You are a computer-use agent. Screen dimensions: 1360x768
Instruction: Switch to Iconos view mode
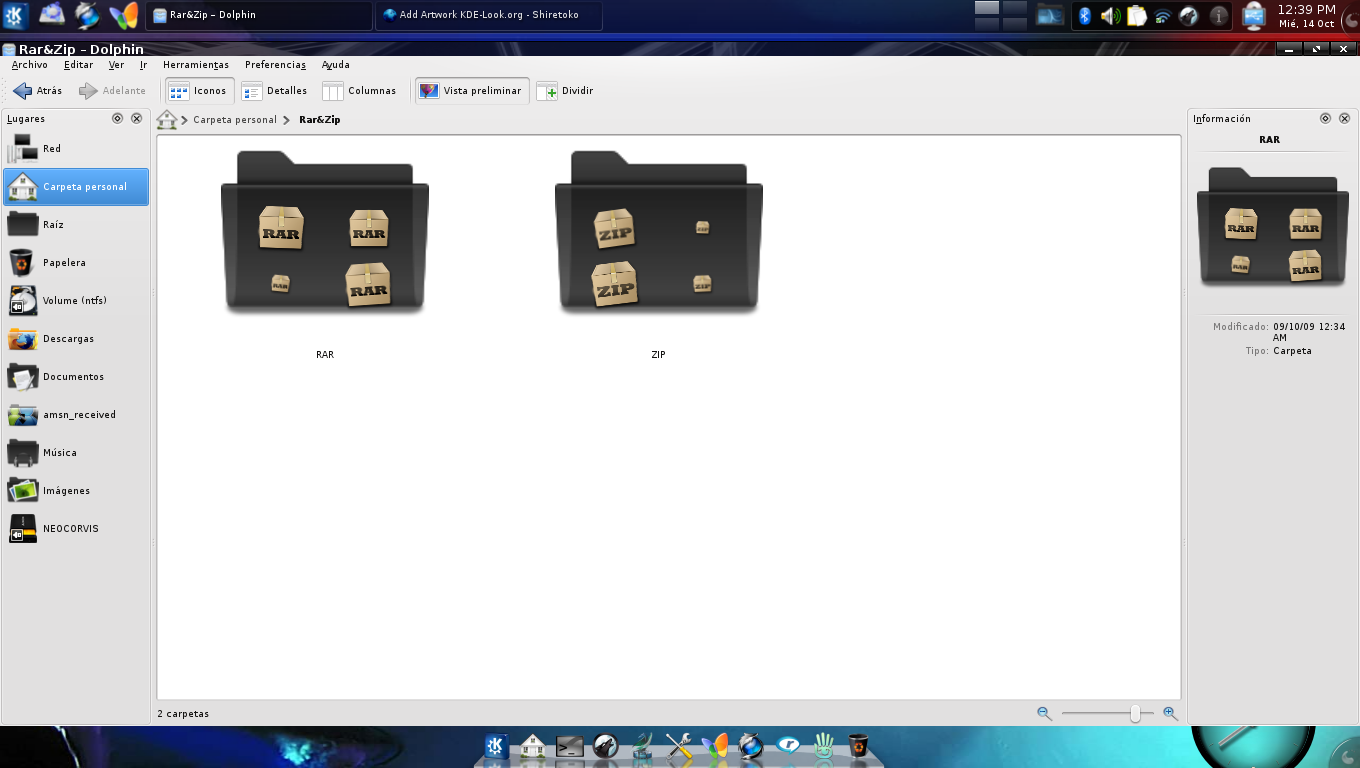pyautogui.click(x=199, y=91)
